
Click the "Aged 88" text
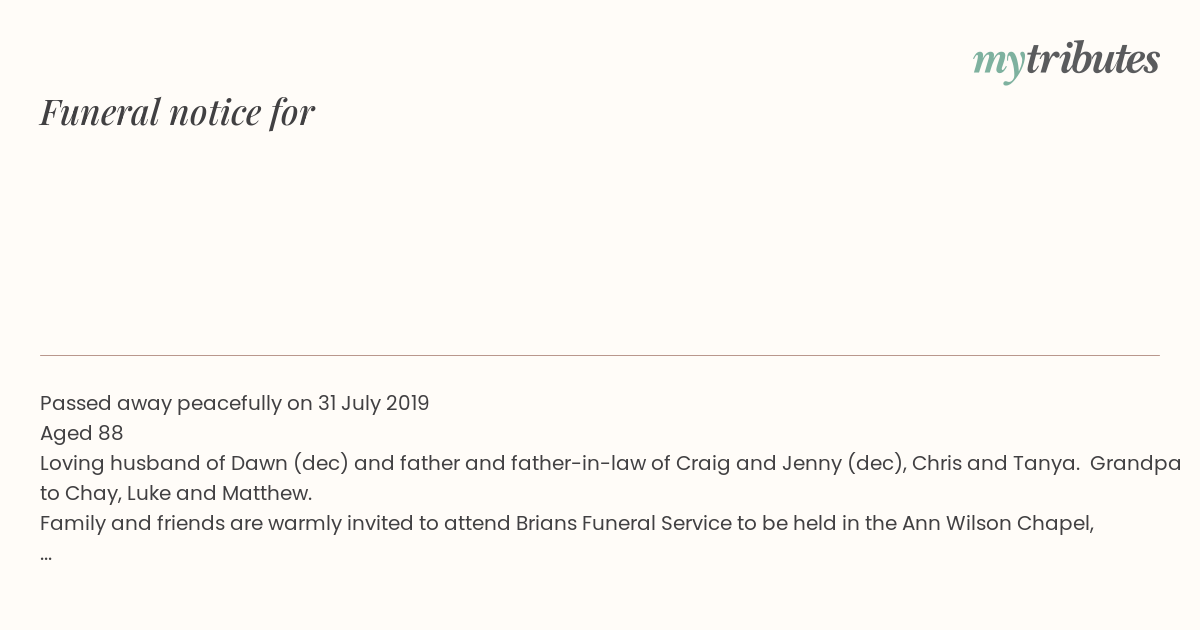click(82, 433)
